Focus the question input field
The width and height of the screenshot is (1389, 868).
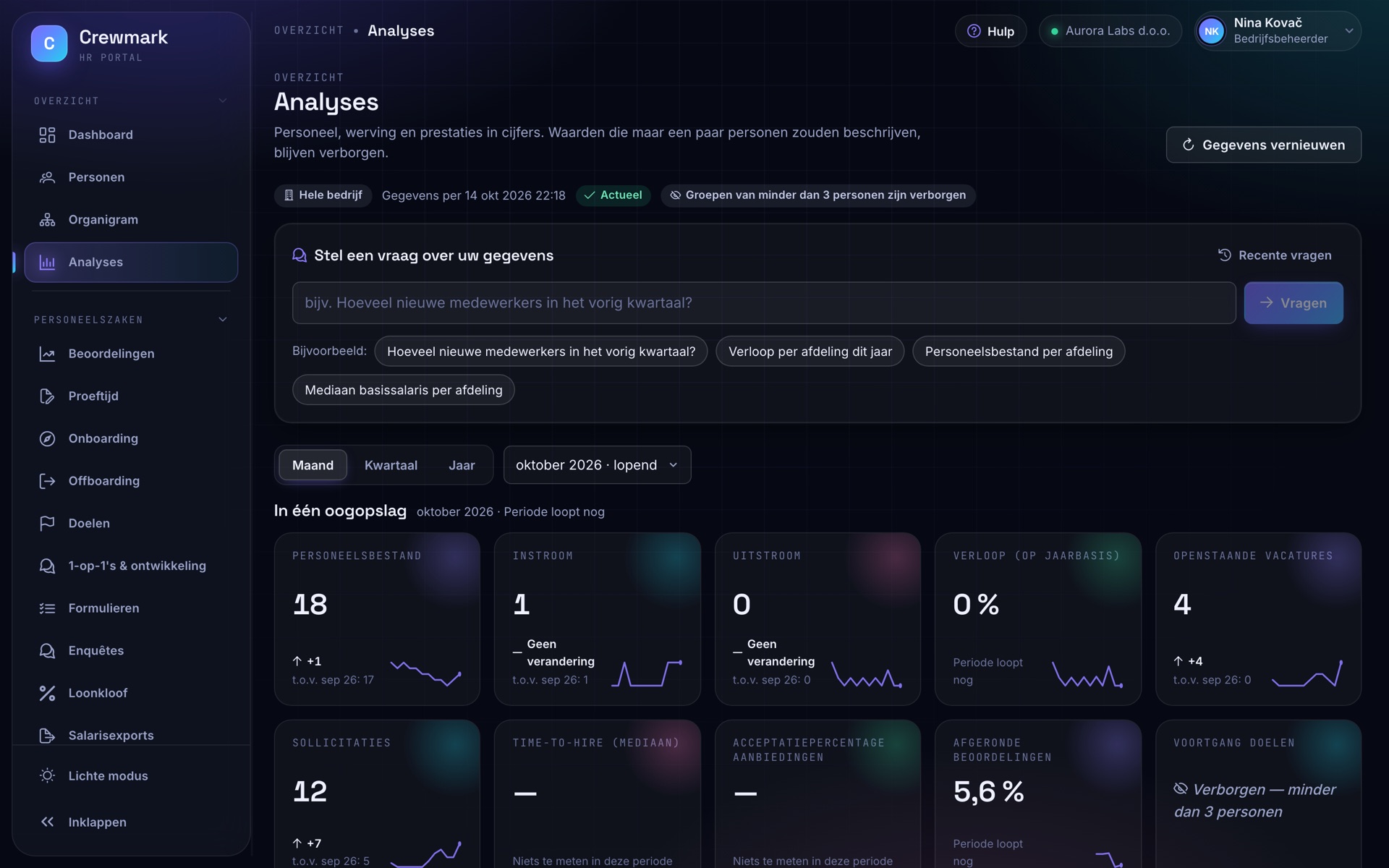763,303
